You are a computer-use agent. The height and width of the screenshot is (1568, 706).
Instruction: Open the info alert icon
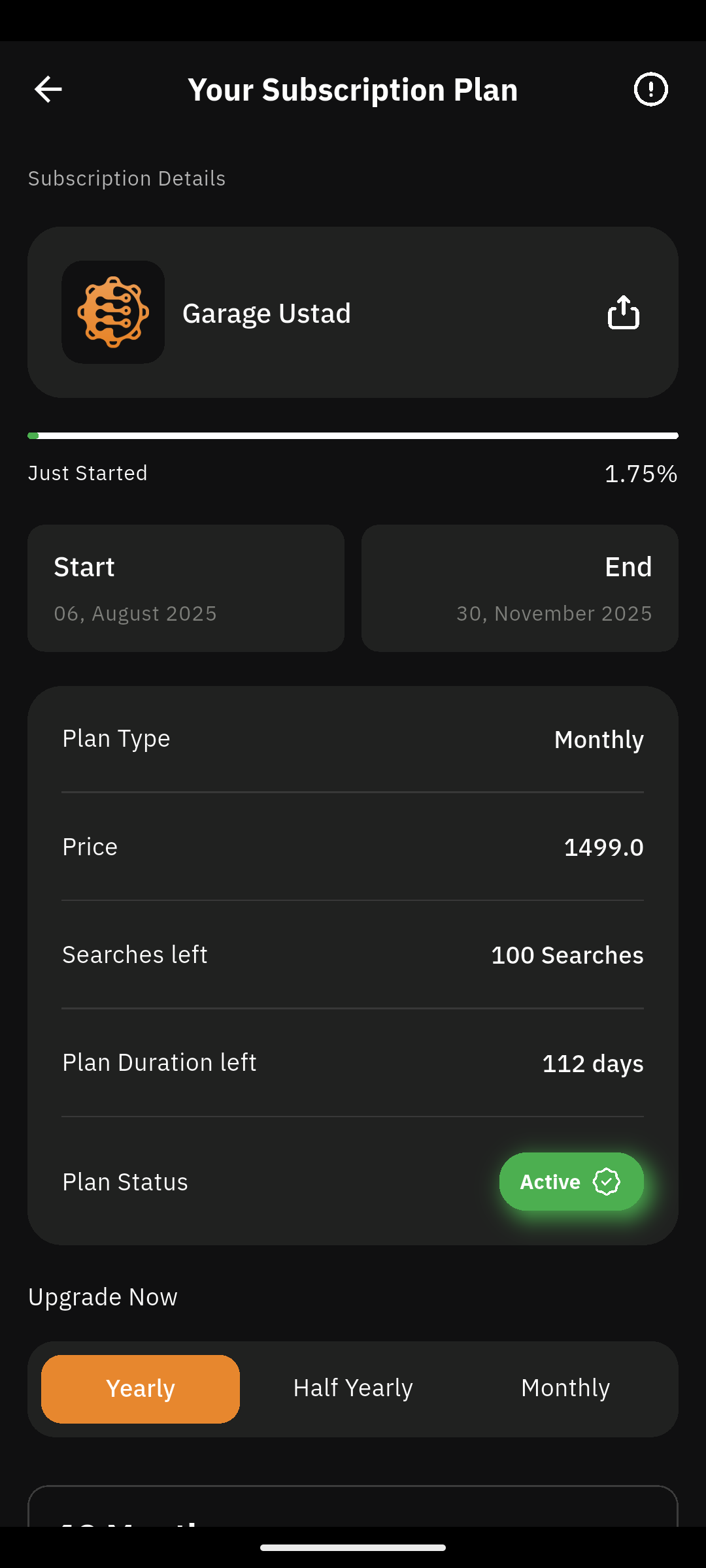pos(650,90)
